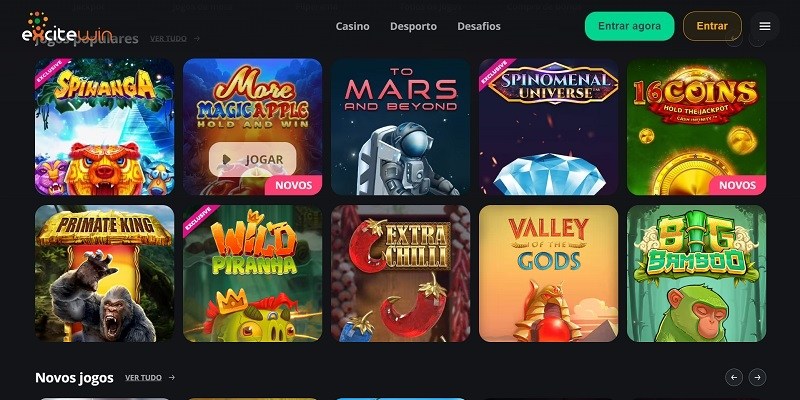Open the Wild Piranha game tile
The height and width of the screenshot is (400, 800).
[x=253, y=273]
